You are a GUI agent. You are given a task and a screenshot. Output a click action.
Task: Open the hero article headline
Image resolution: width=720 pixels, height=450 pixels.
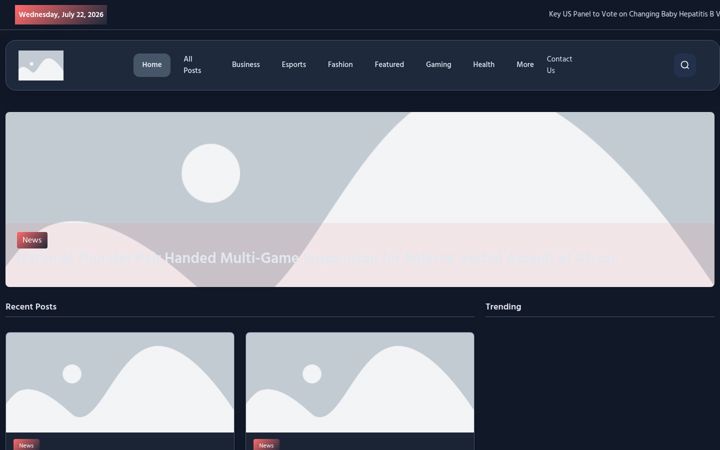[x=317, y=258]
